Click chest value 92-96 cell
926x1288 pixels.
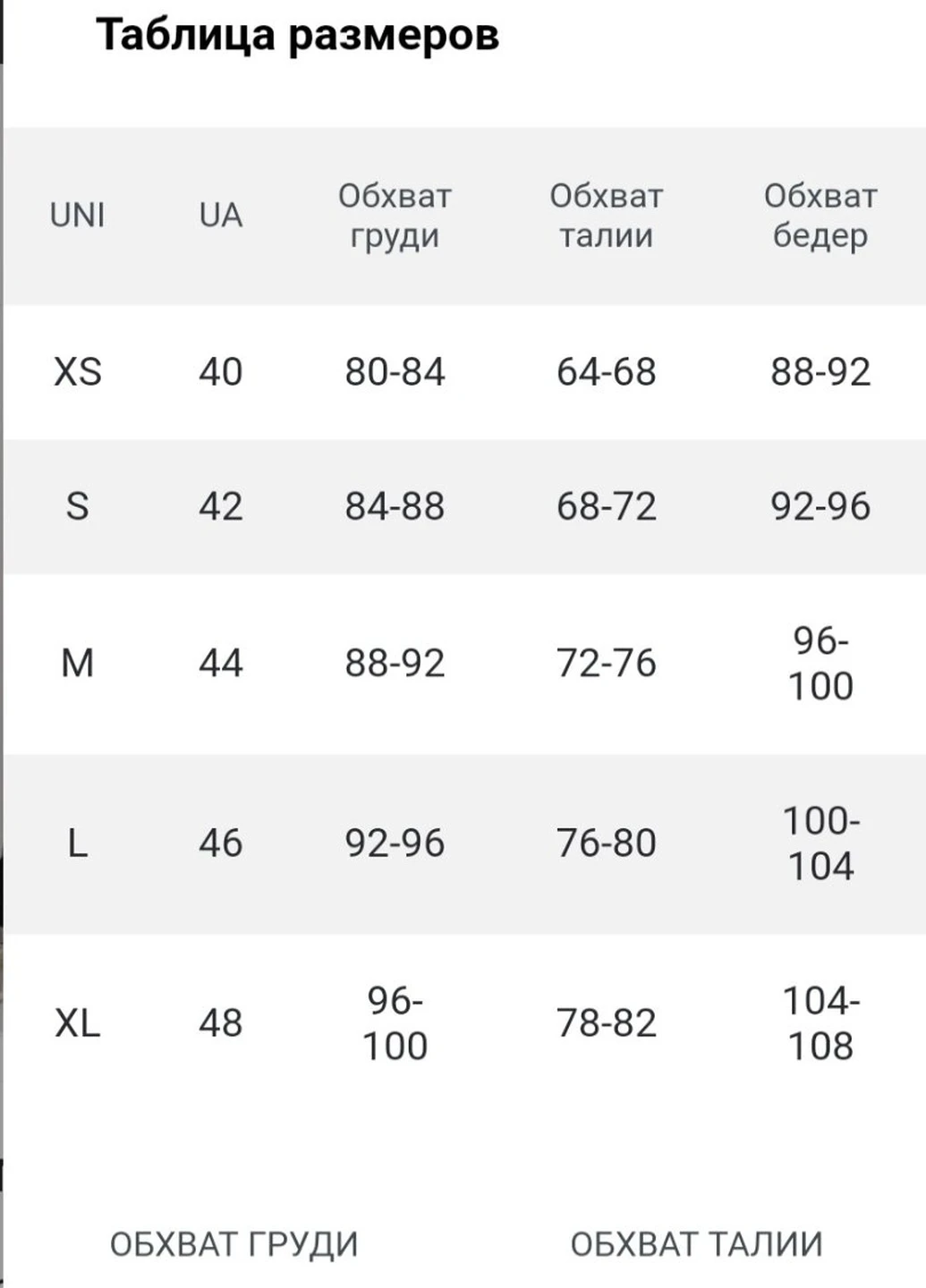point(395,843)
